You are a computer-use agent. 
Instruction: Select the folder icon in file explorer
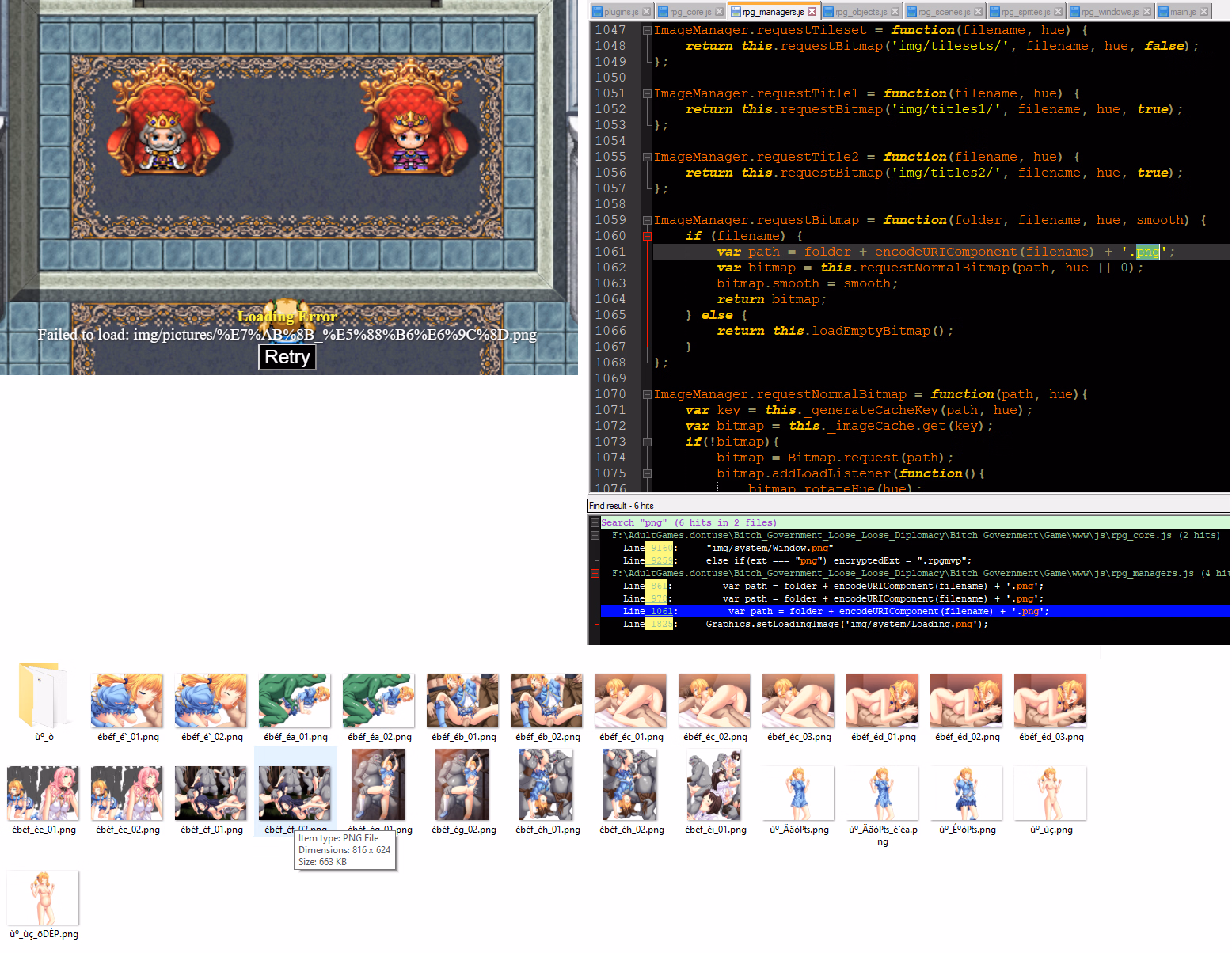coord(44,696)
